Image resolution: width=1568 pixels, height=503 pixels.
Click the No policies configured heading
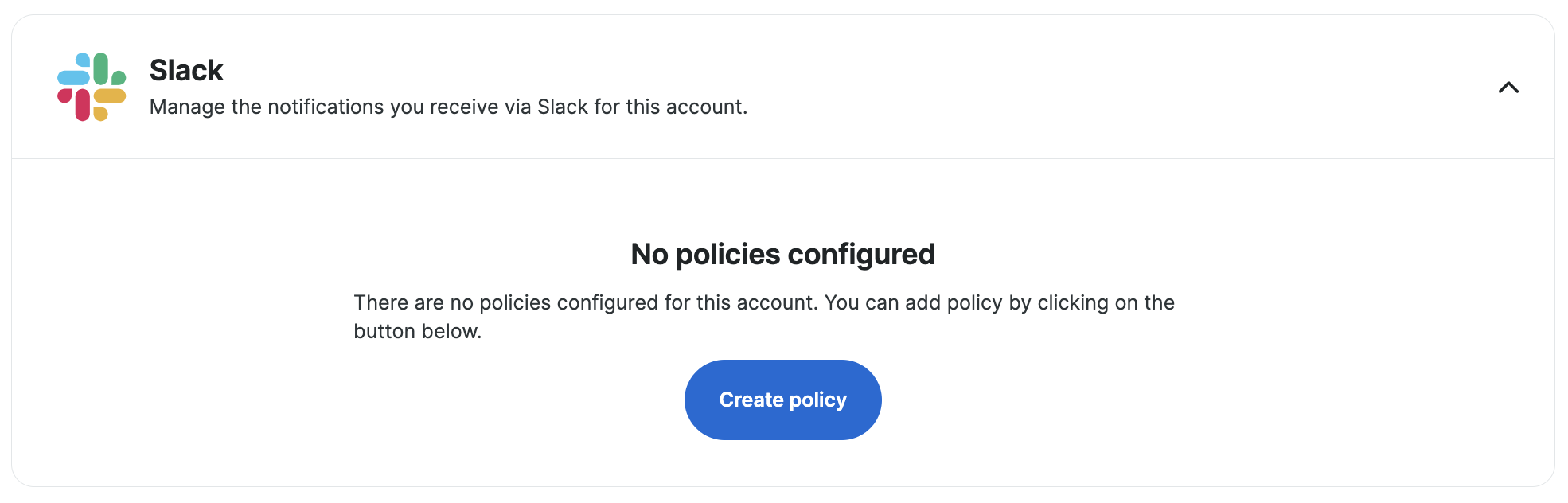coord(782,255)
